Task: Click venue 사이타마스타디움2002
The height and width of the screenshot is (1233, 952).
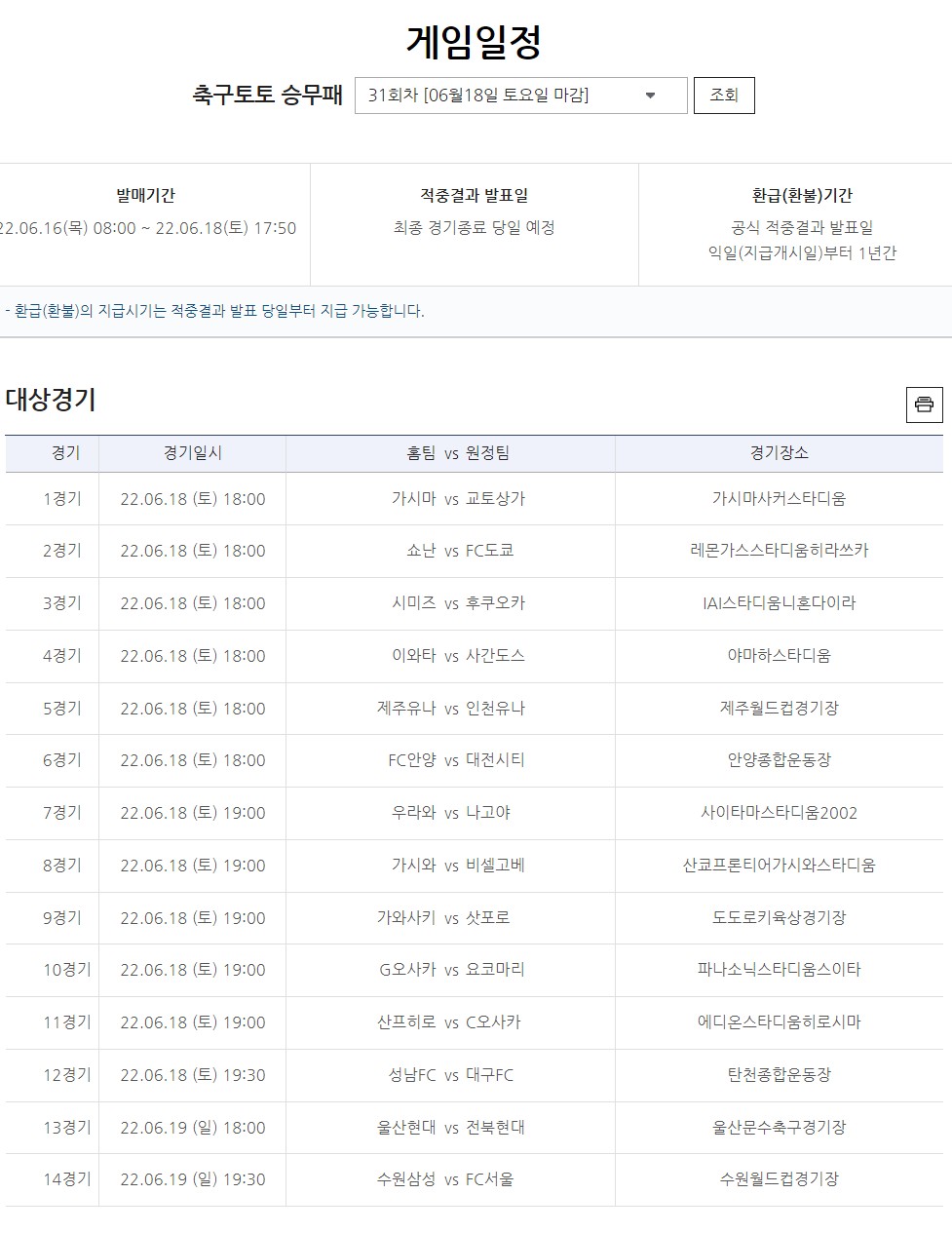Action: pyautogui.click(x=779, y=813)
